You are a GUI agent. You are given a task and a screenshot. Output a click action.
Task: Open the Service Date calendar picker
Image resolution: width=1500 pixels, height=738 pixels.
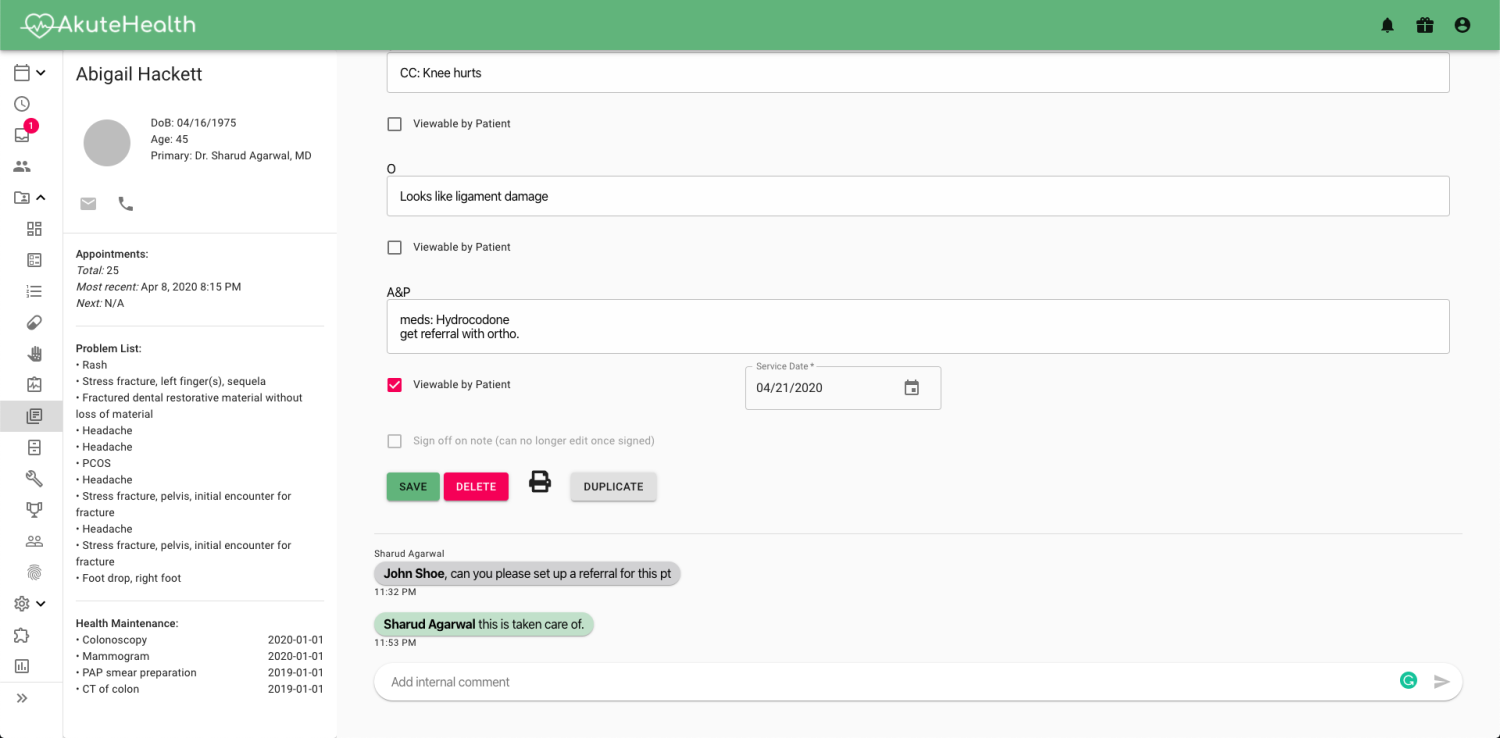pyautogui.click(x=912, y=388)
